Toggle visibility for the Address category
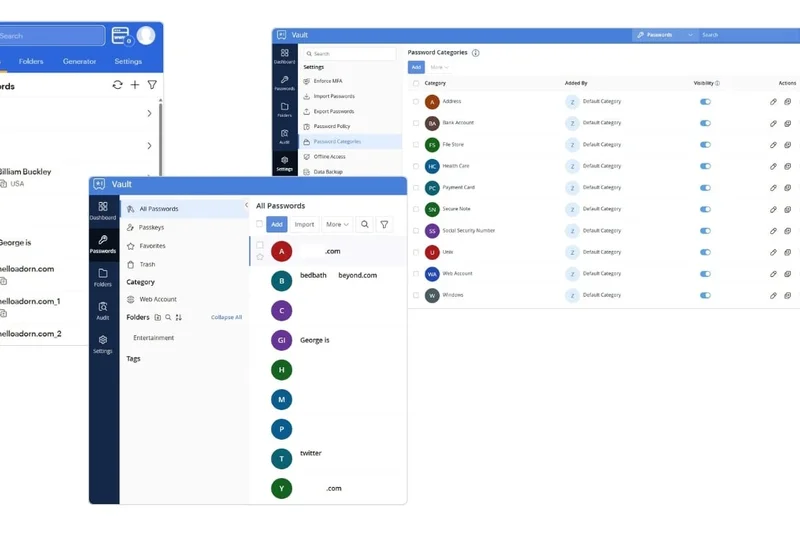 point(705,101)
